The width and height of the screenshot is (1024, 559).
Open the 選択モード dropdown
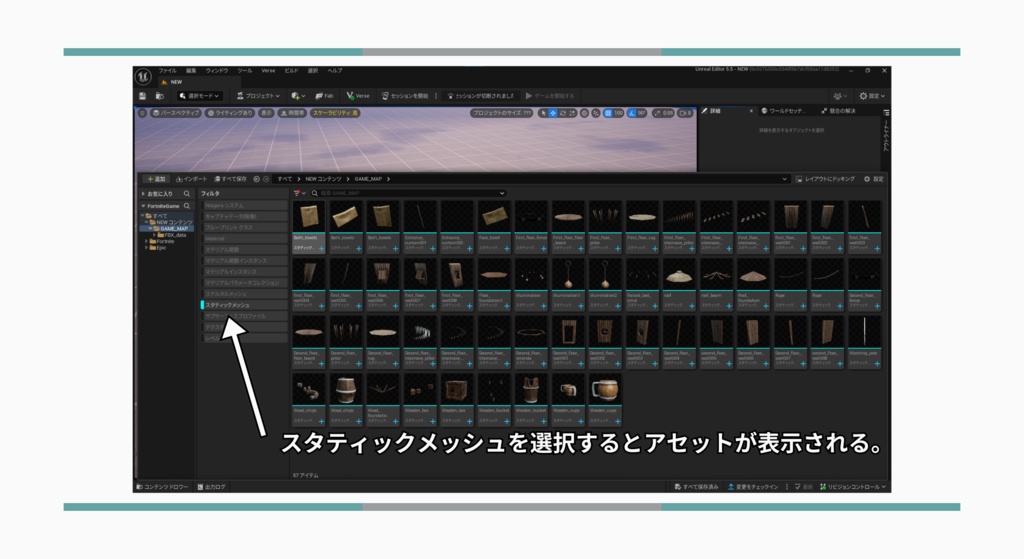click(x=199, y=96)
